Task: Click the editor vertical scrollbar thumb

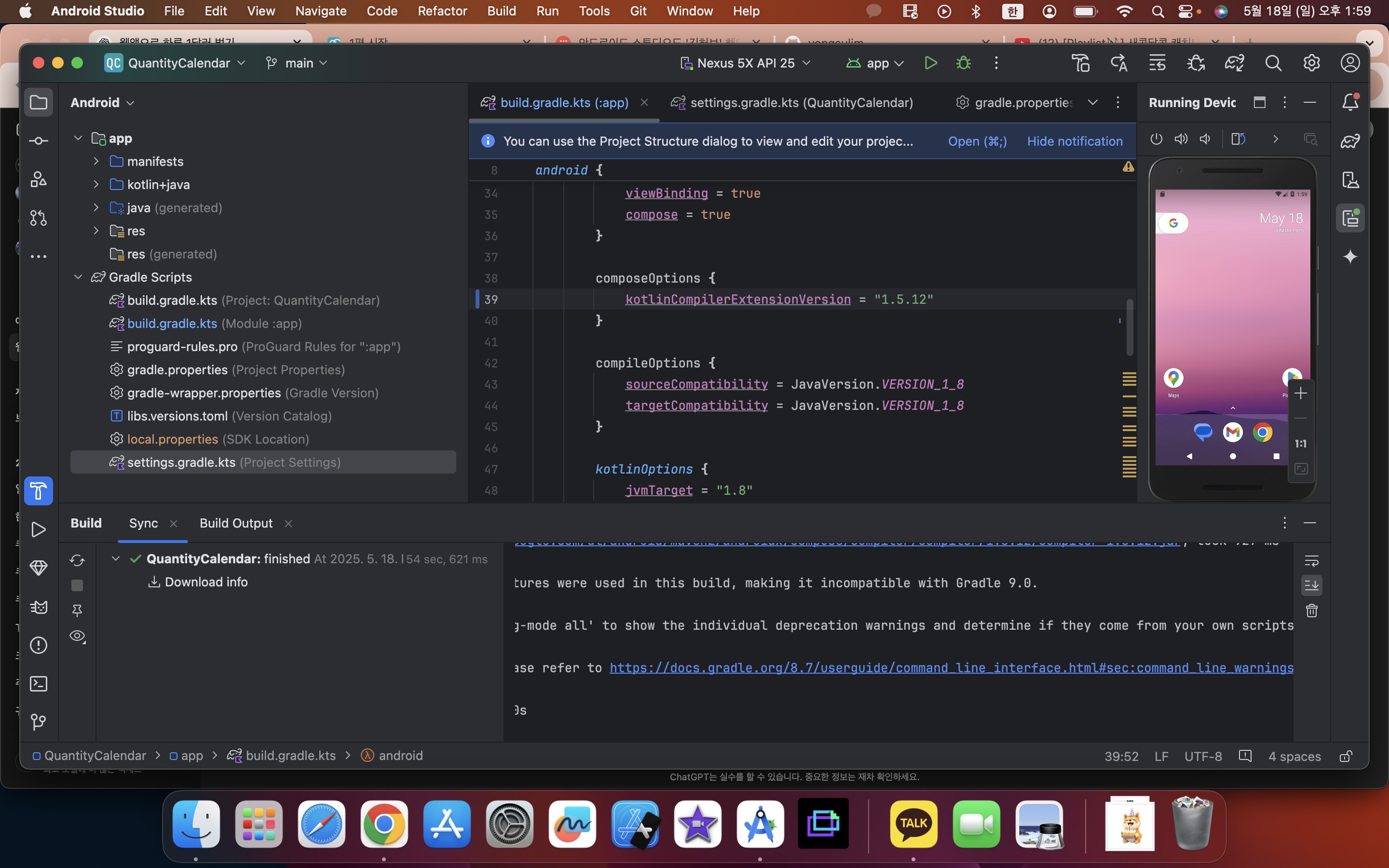Action: pos(1129,327)
